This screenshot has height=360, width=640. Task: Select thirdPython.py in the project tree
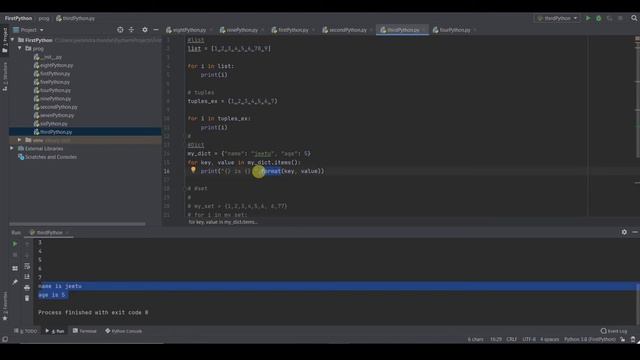tap(53, 132)
